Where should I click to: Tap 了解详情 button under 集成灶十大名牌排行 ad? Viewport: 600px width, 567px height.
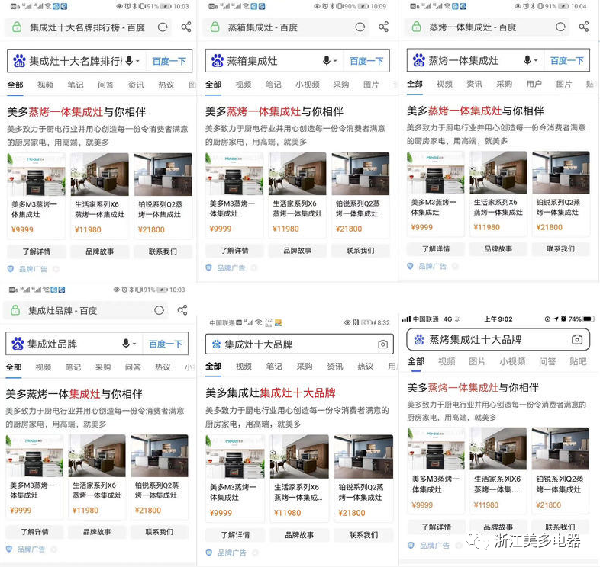[x=36, y=251]
